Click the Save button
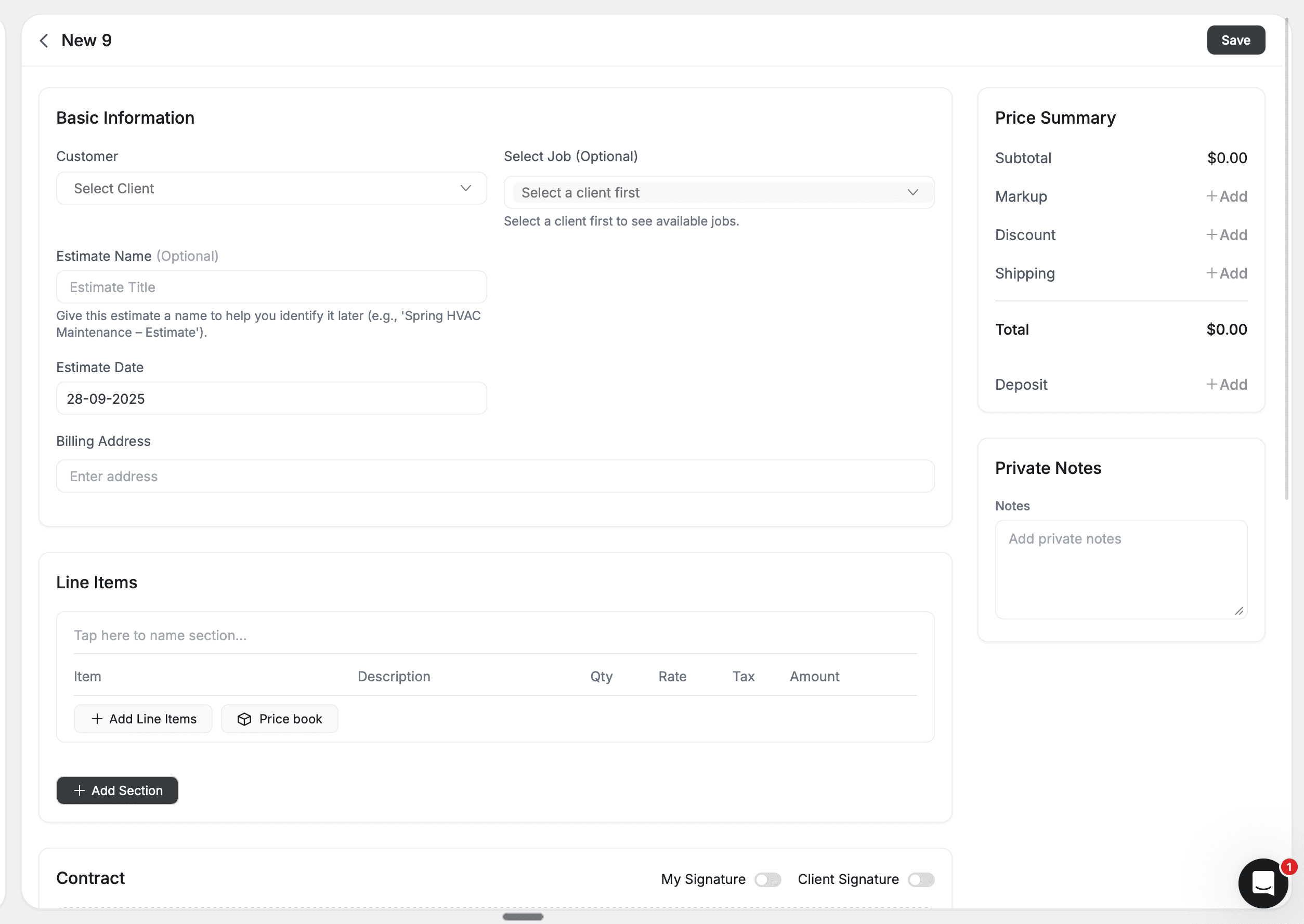1304x924 pixels. pos(1235,40)
